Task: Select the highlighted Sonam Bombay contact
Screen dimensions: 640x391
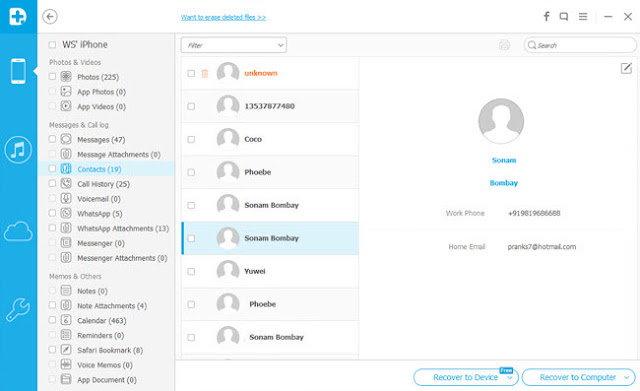Action: [x=270, y=238]
